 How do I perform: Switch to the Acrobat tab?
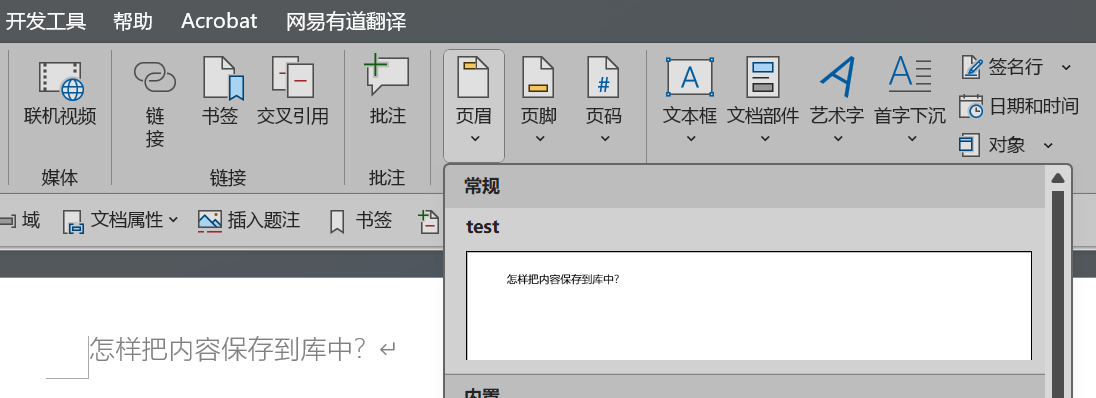pos(219,21)
